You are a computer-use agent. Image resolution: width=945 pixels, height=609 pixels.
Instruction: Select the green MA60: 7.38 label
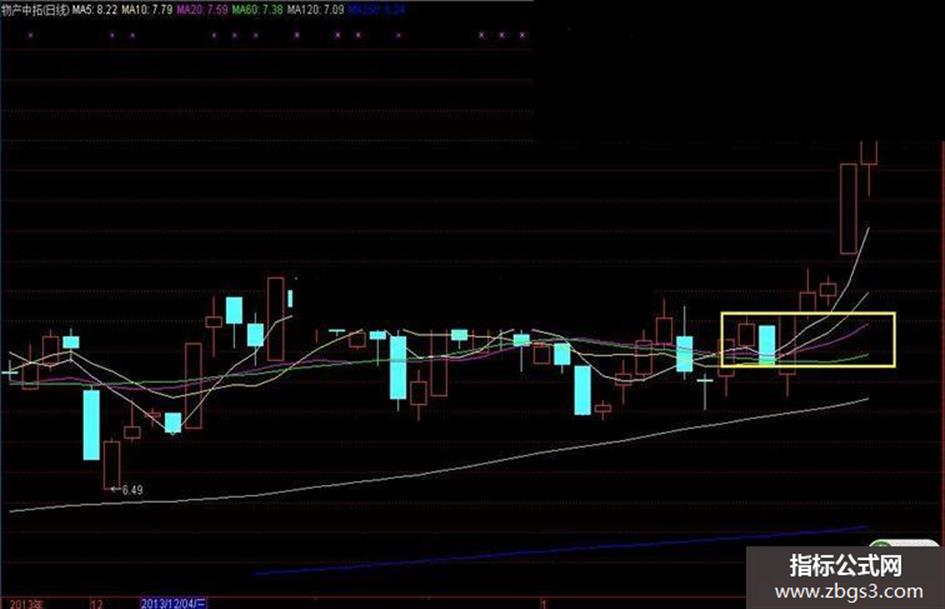pos(257,10)
